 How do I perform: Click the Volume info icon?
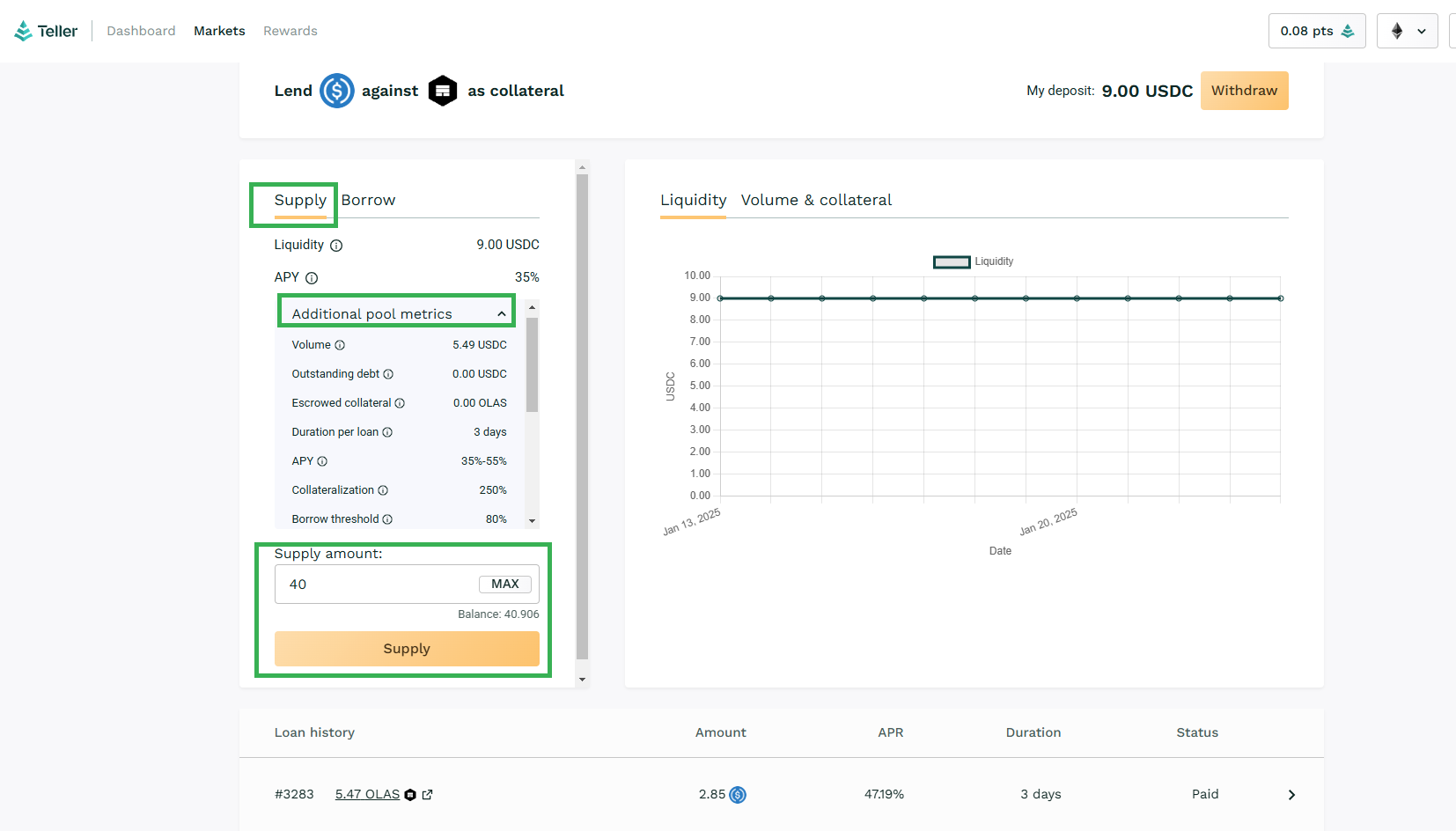click(x=340, y=345)
